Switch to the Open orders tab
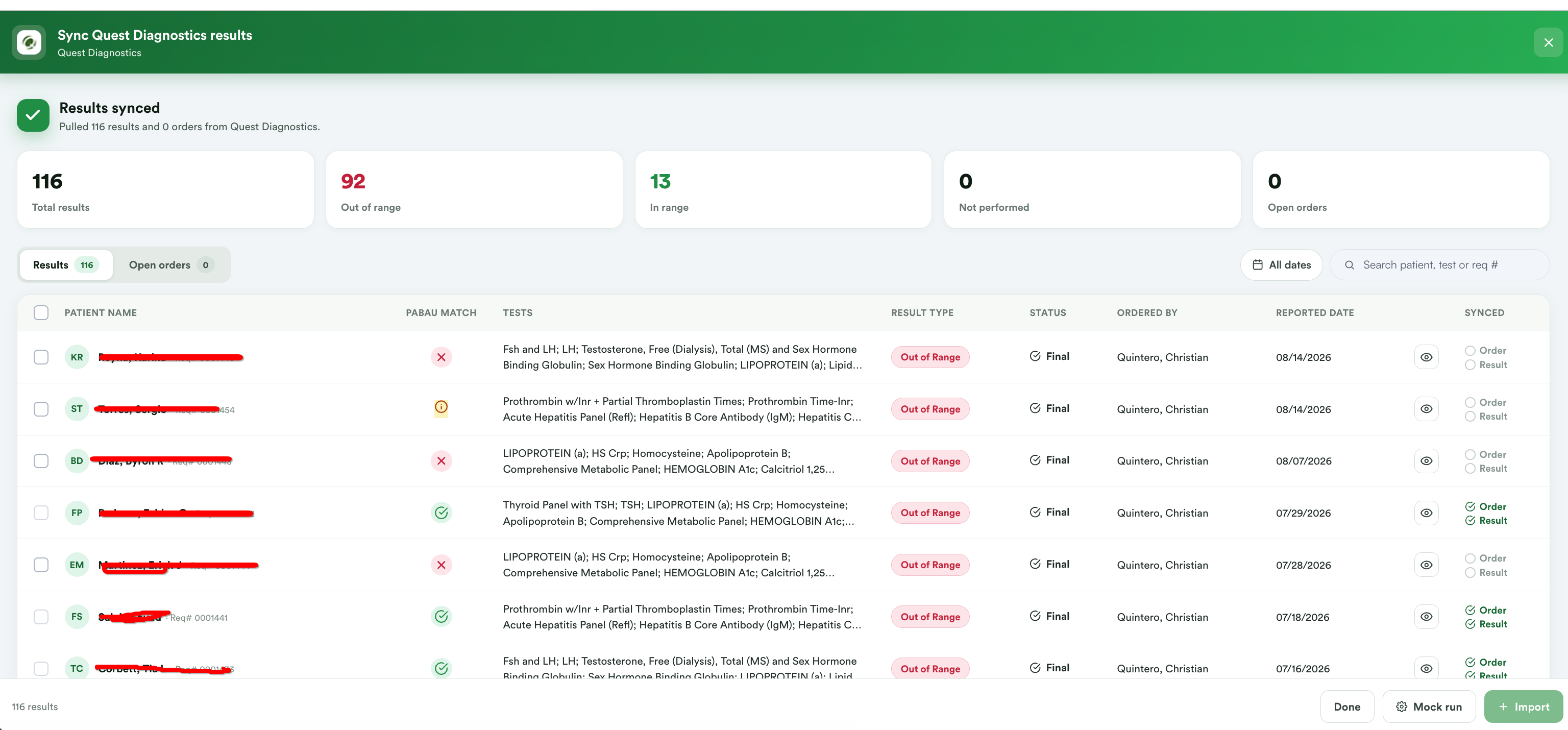 (170, 265)
